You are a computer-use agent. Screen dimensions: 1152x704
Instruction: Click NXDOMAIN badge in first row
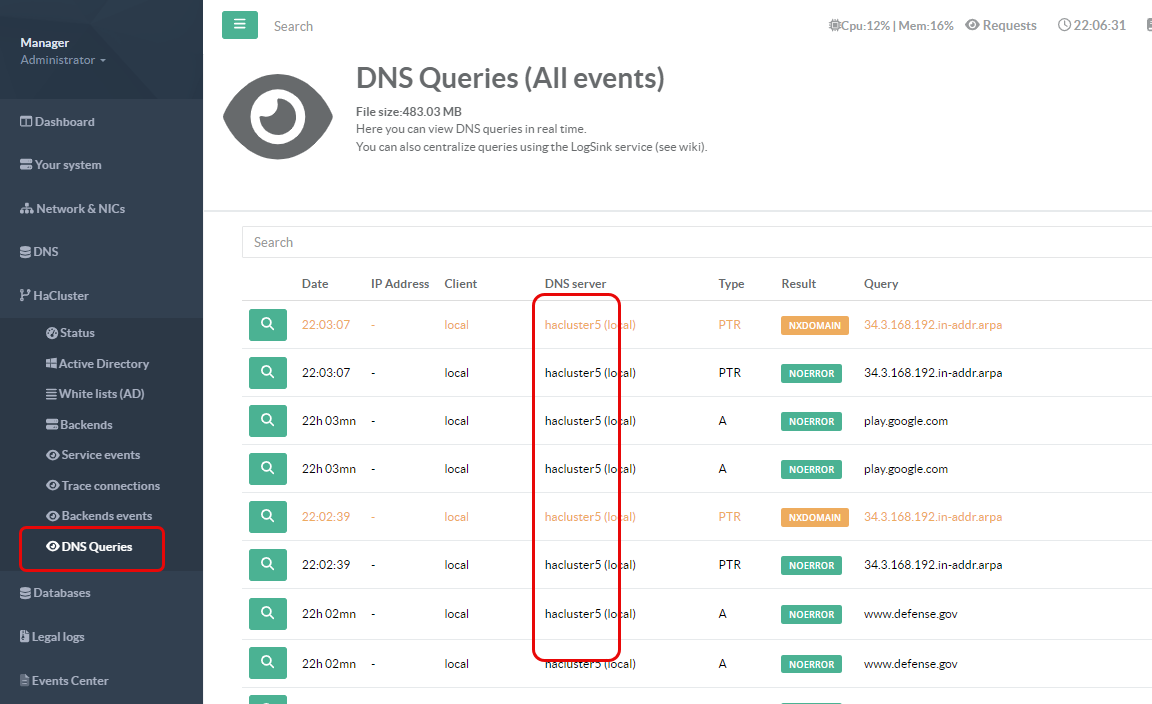tap(814, 325)
